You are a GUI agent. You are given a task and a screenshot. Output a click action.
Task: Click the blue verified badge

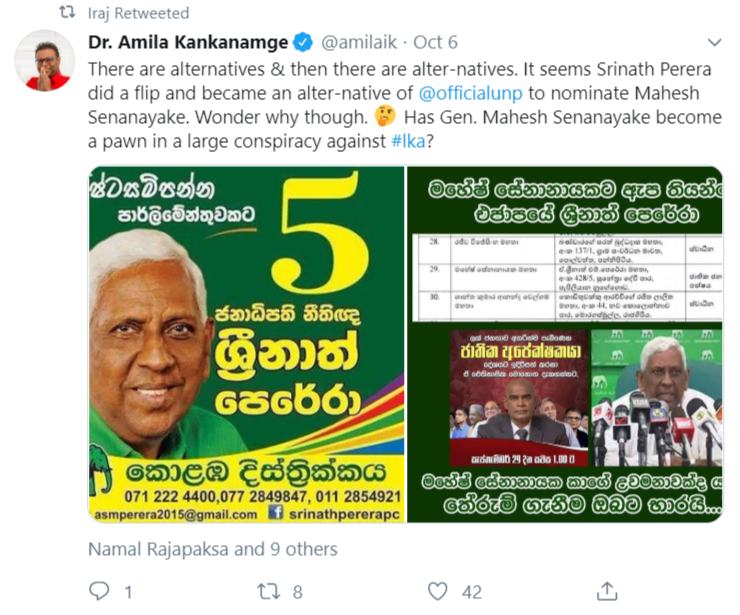(x=303, y=42)
